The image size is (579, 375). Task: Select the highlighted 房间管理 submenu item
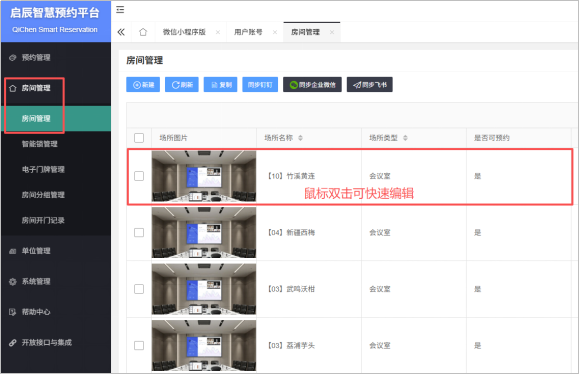[x=55, y=118]
